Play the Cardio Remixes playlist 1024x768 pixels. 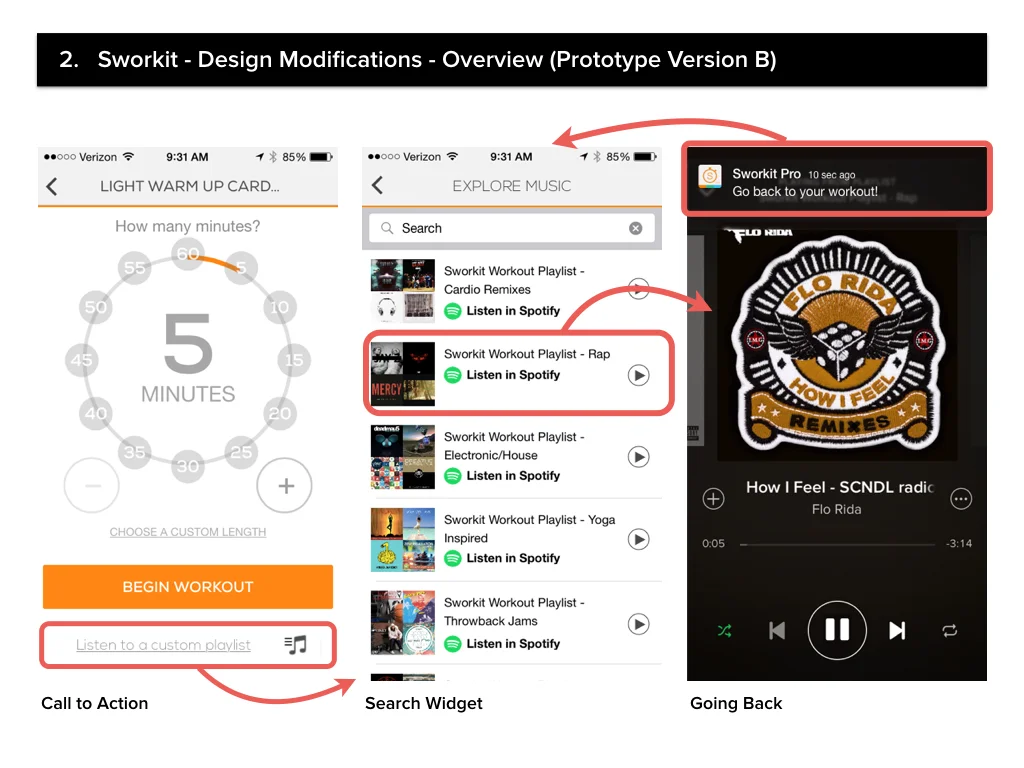[638, 289]
